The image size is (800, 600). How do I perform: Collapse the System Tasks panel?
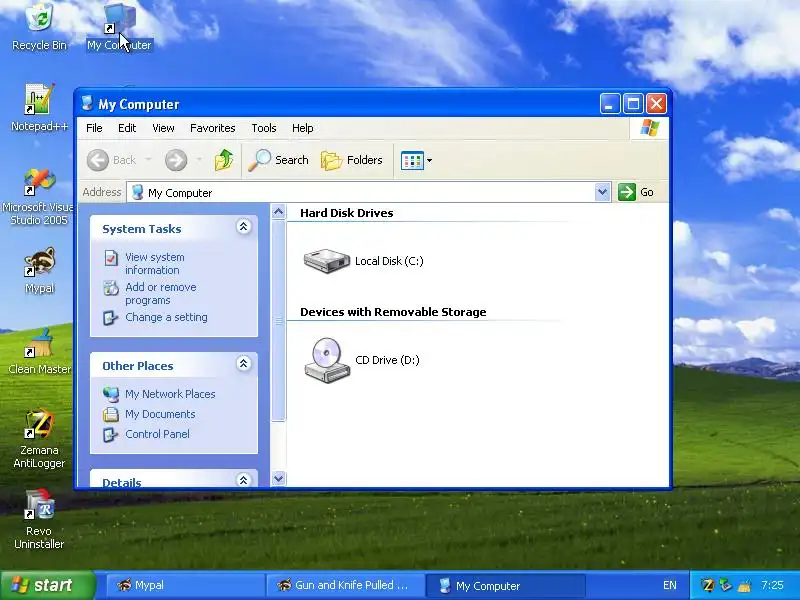[x=243, y=227]
